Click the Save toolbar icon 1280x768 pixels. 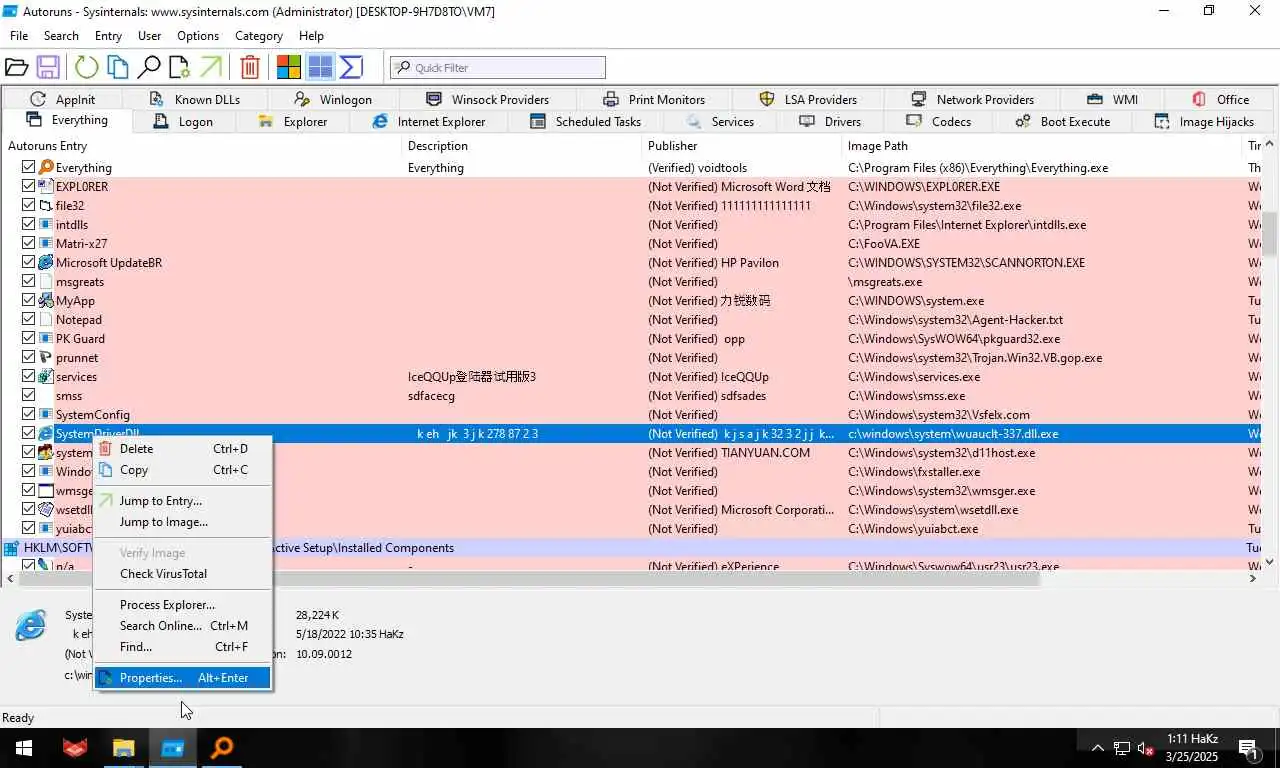pyautogui.click(x=47, y=67)
